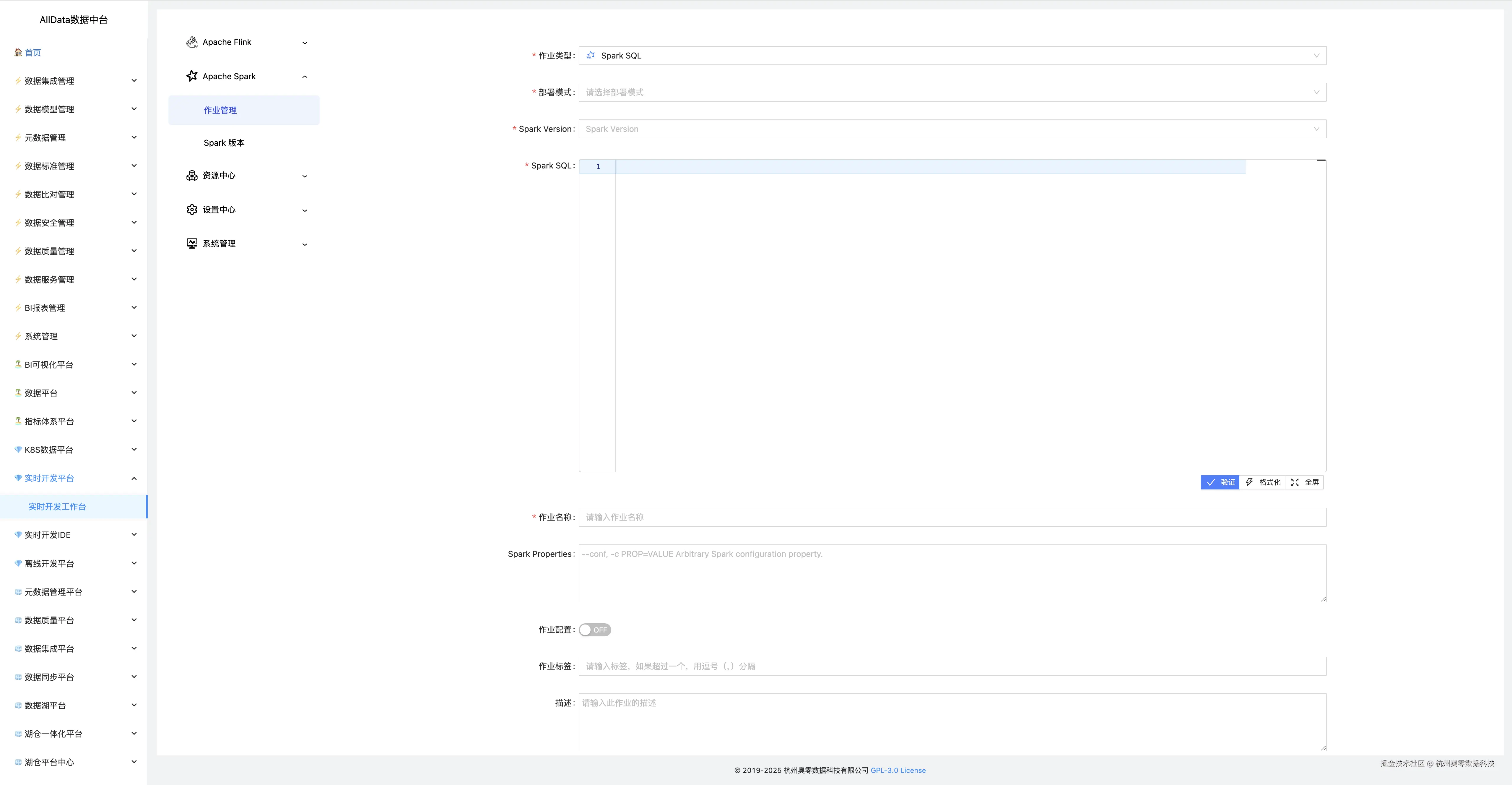Click the Apache Spark star icon
Screen dimensions: 1512x785
[191, 76]
